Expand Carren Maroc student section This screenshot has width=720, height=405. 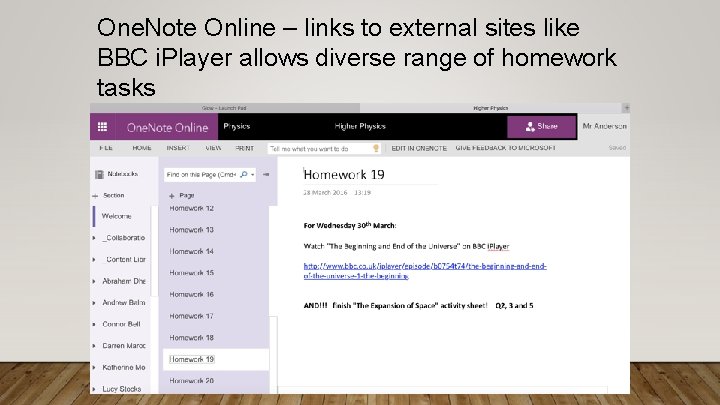click(x=94, y=346)
